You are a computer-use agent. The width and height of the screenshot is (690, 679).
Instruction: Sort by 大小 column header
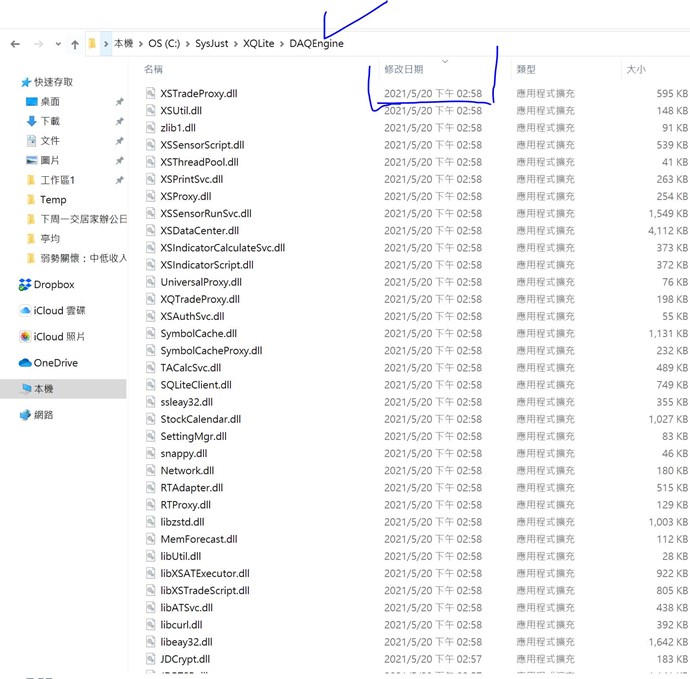(x=636, y=69)
